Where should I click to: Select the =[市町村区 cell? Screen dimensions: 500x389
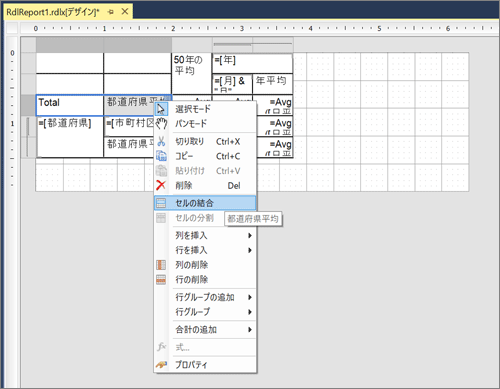tap(129, 126)
